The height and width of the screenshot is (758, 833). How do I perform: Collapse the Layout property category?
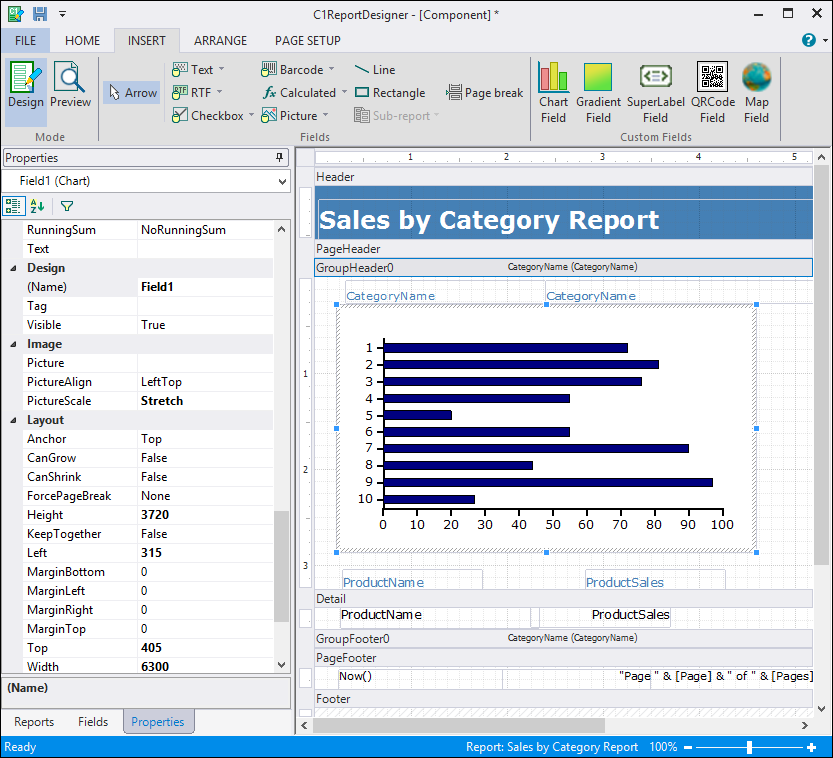click(13, 421)
